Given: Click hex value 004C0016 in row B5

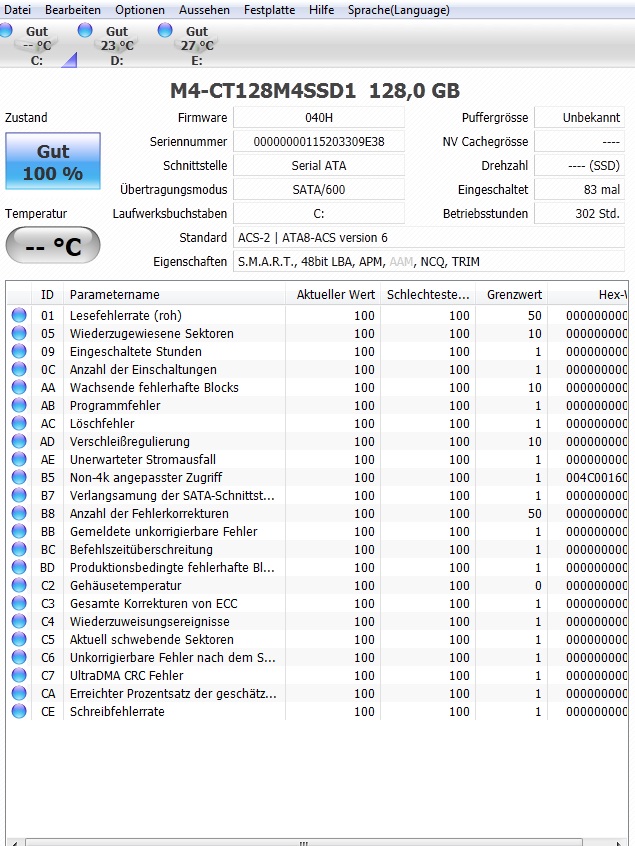Looking at the screenshot, I should pyautogui.click(x=596, y=477).
